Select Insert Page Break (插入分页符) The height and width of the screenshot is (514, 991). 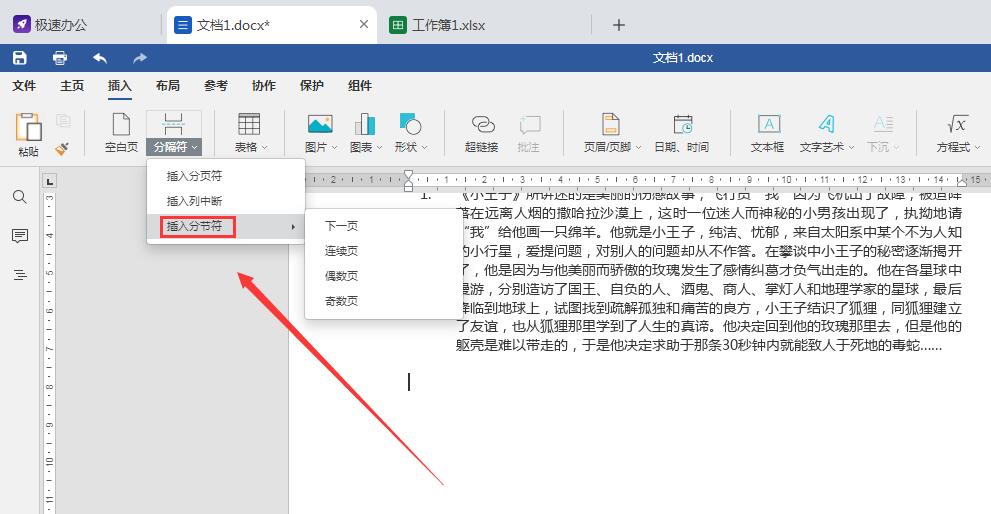point(194,176)
